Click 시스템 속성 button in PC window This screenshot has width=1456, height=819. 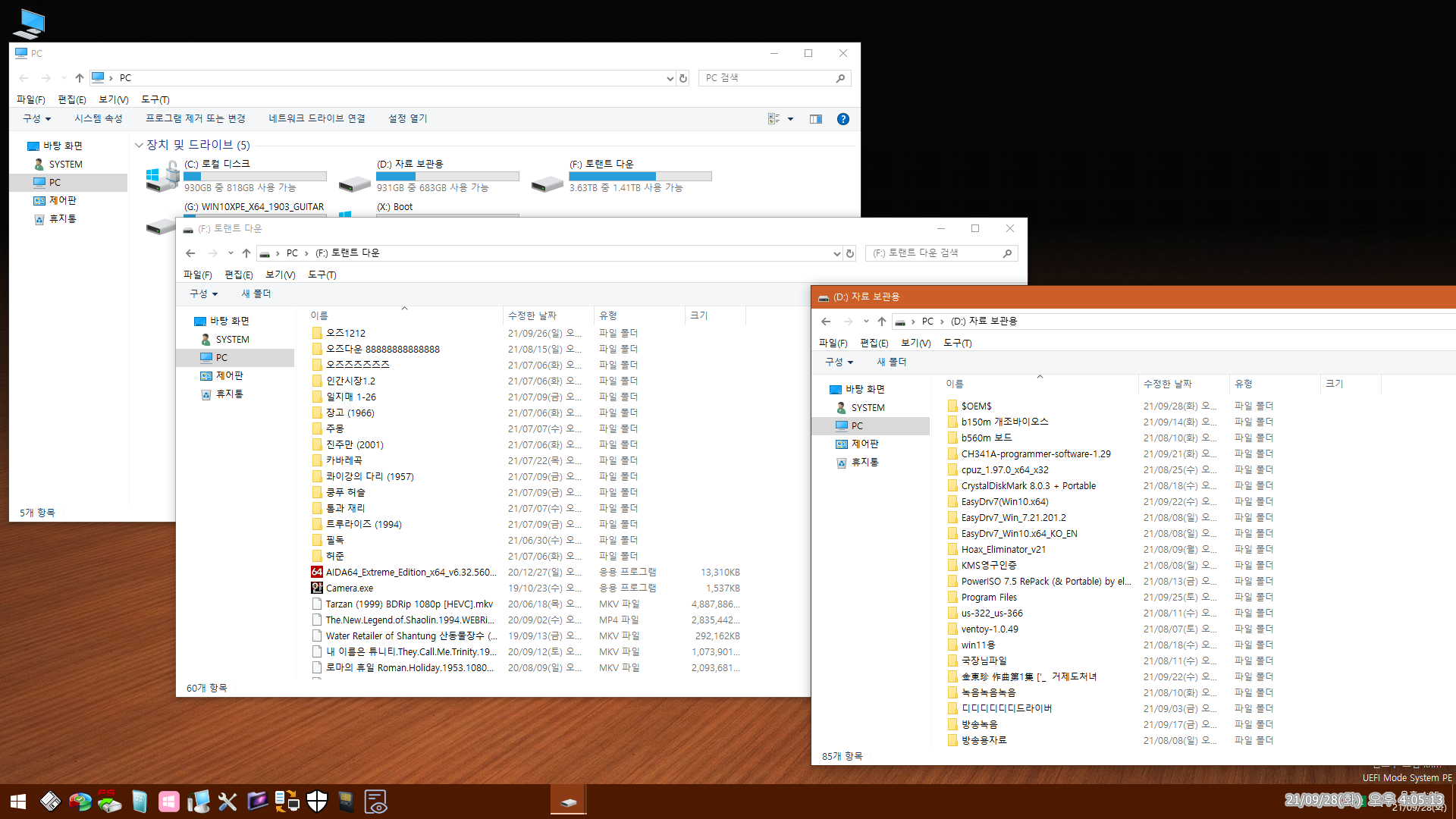pyautogui.click(x=98, y=118)
